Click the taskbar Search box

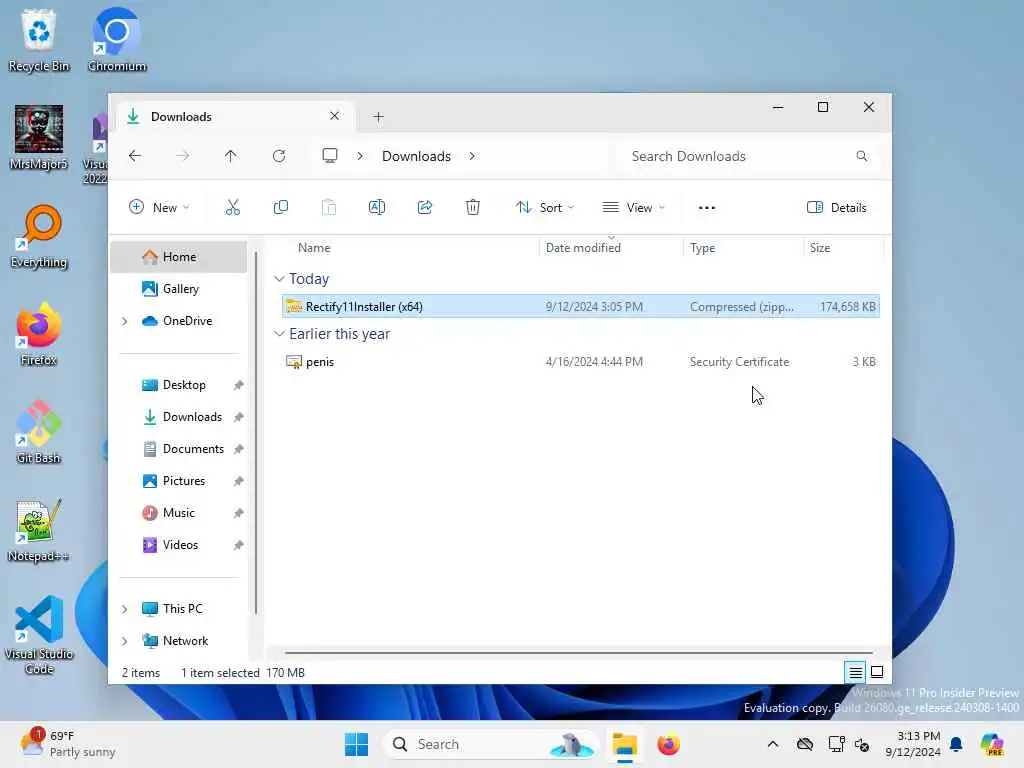coord(491,744)
